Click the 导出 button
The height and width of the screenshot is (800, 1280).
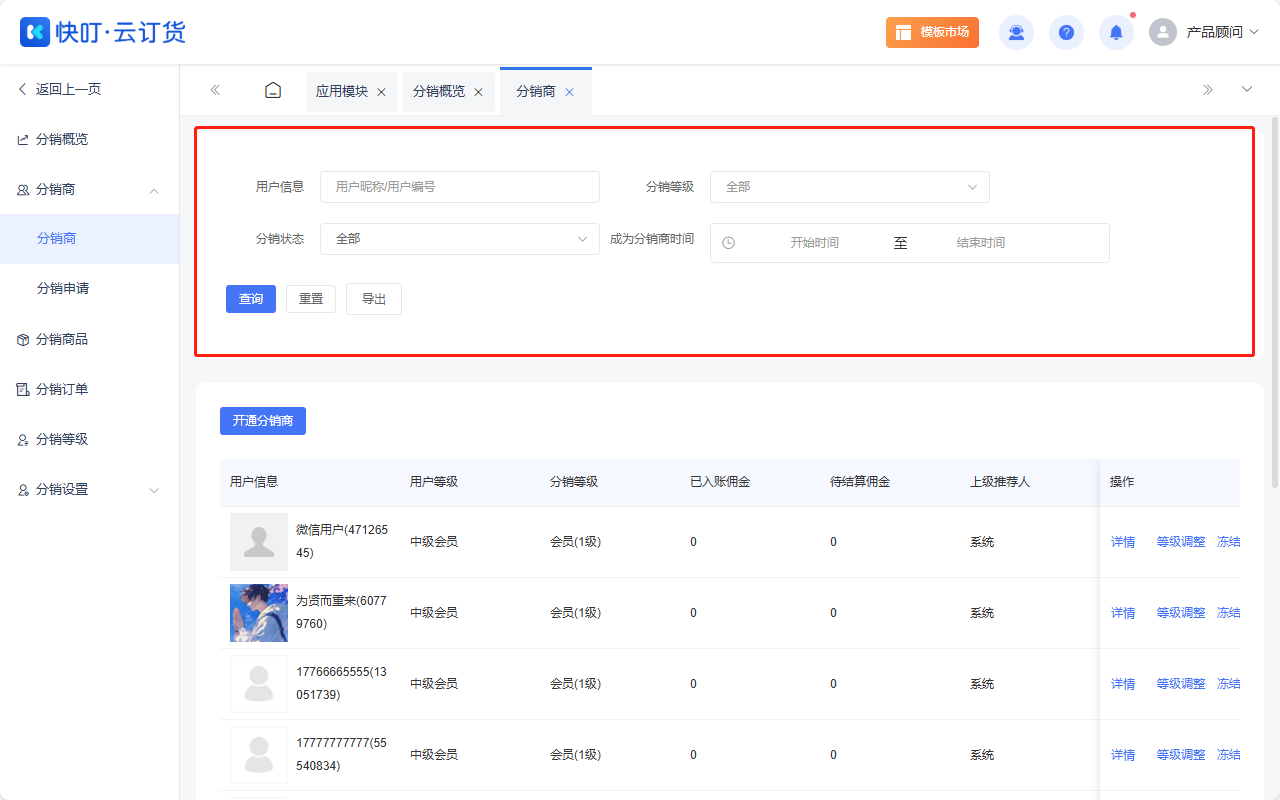(x=374, y=299)
